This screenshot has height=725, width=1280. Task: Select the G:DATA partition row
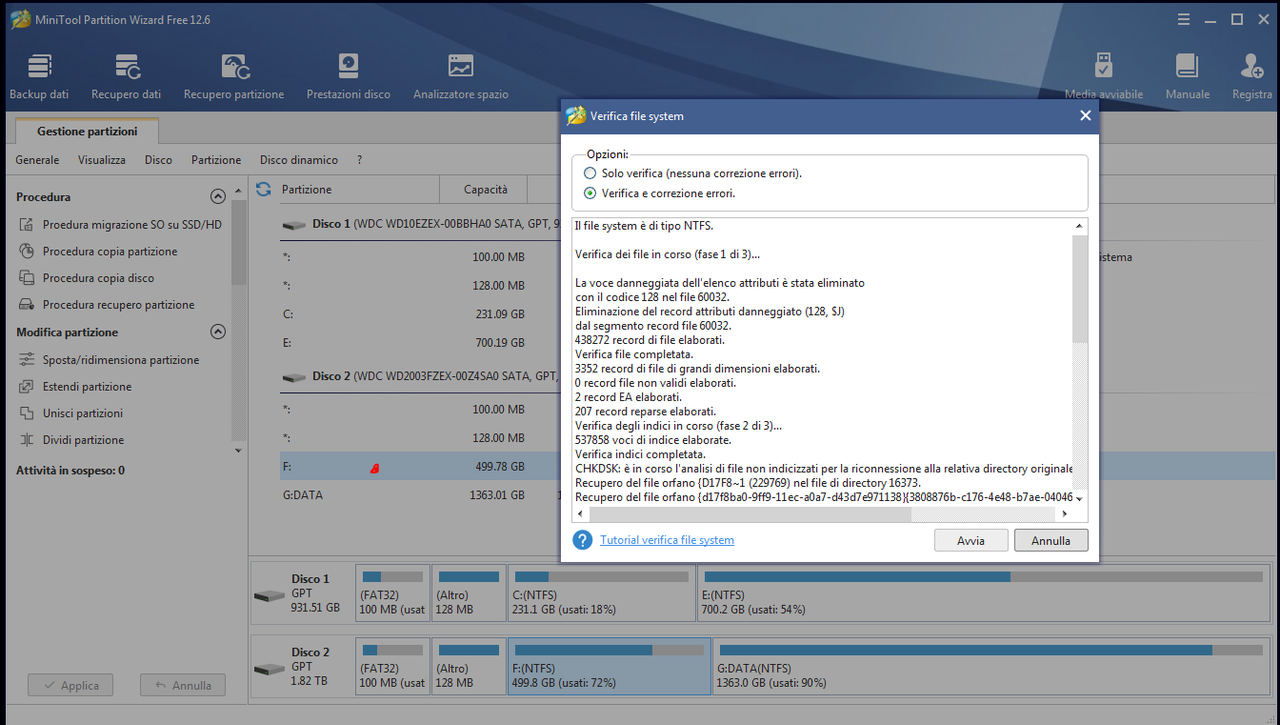pos(404,494)
